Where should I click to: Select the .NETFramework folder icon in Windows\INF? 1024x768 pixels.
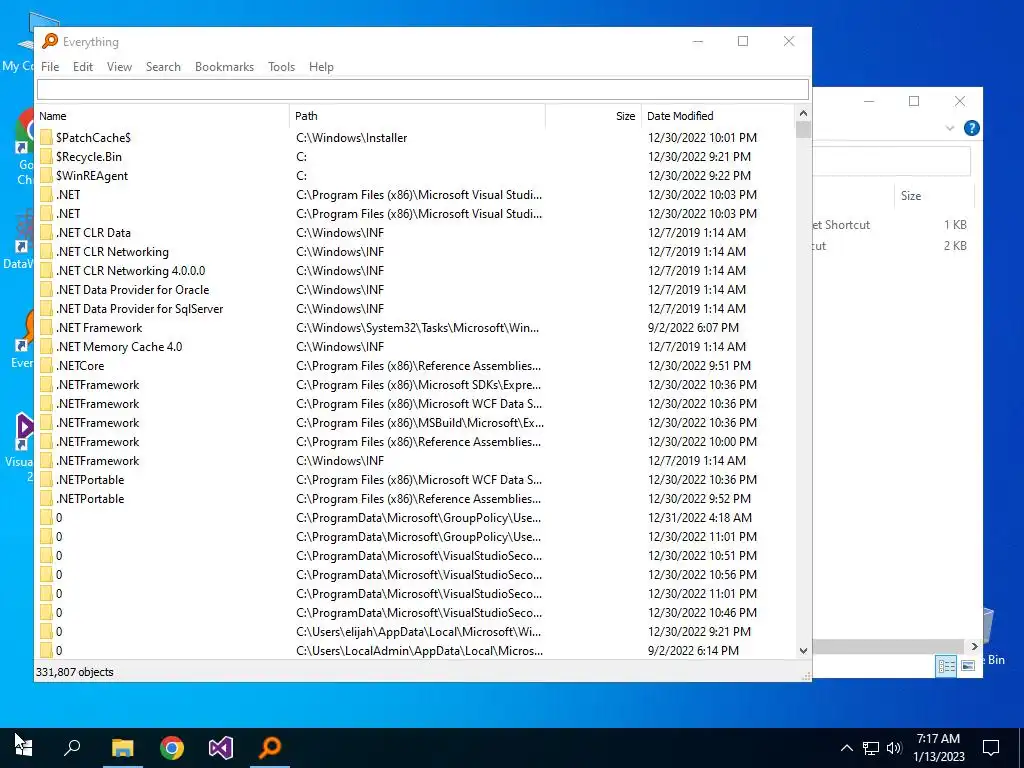point(46,460)
